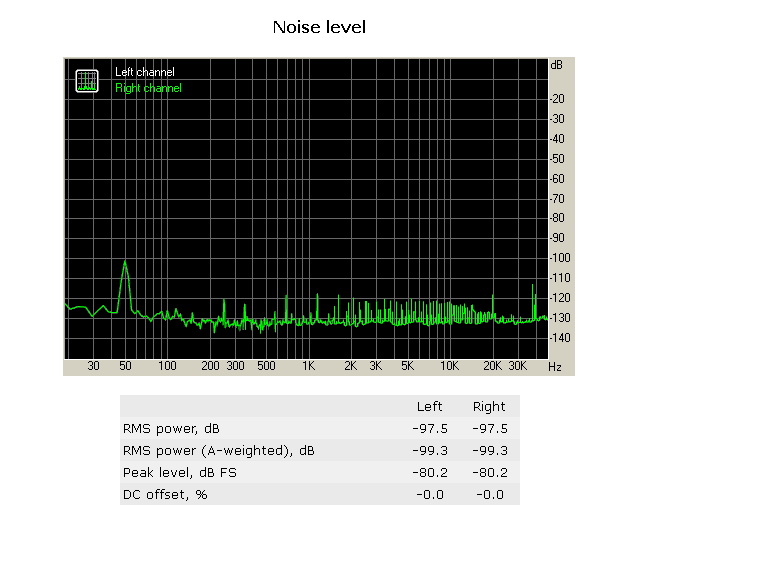The height and width of the screenshot is (576, 768).
Task: Click the Right peak level value -80.2
Action: pos(490,473)
